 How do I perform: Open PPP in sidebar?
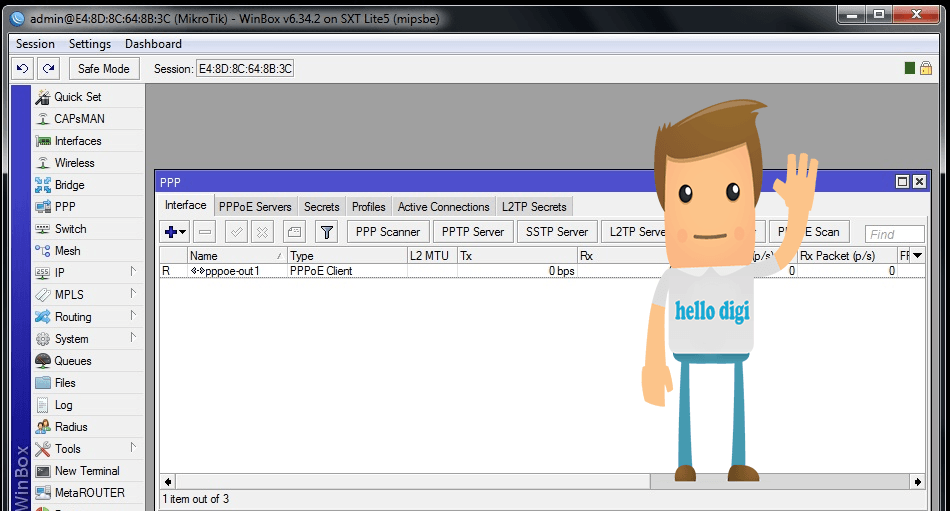click(88, 207)
